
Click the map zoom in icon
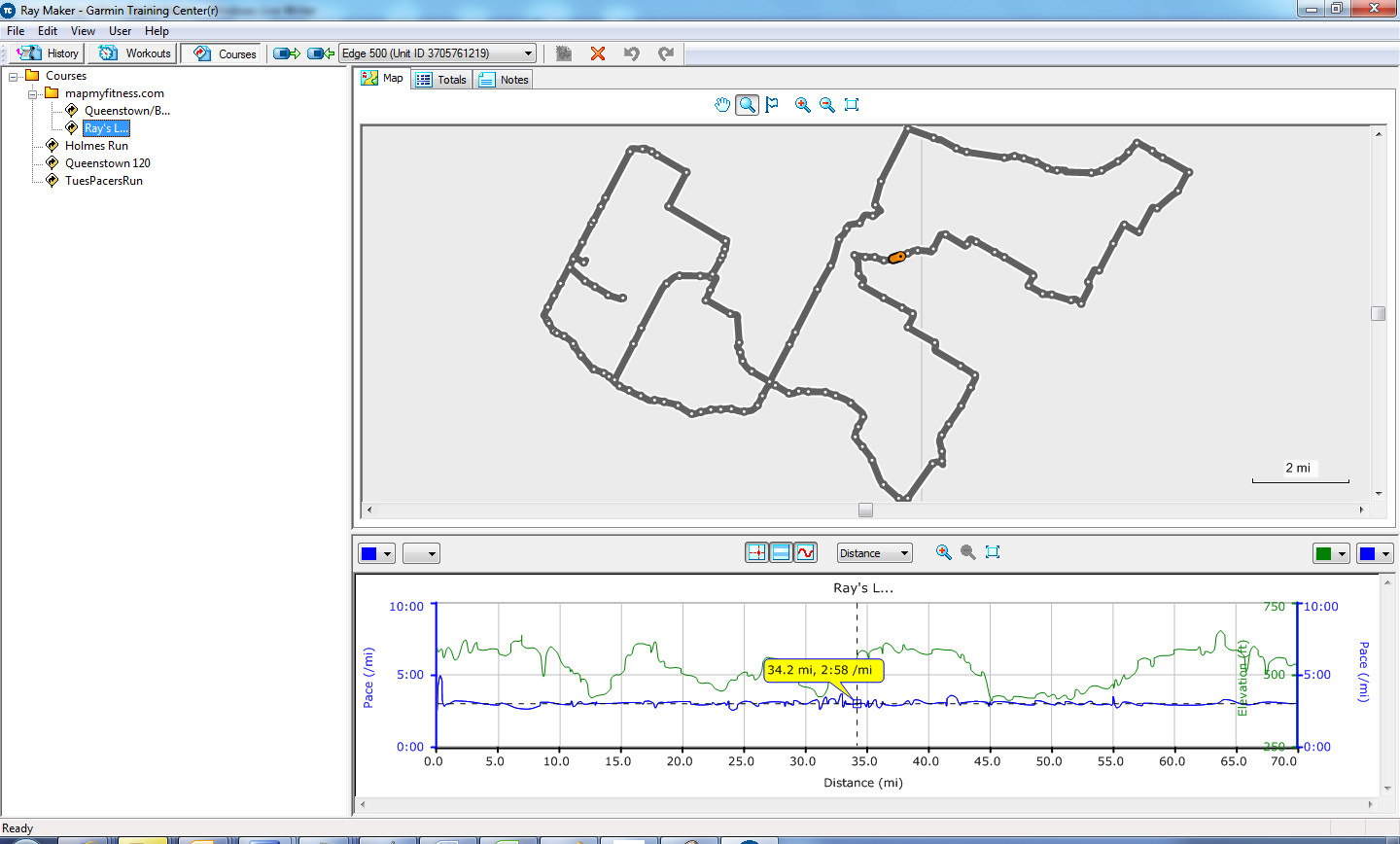pos(803,105)
